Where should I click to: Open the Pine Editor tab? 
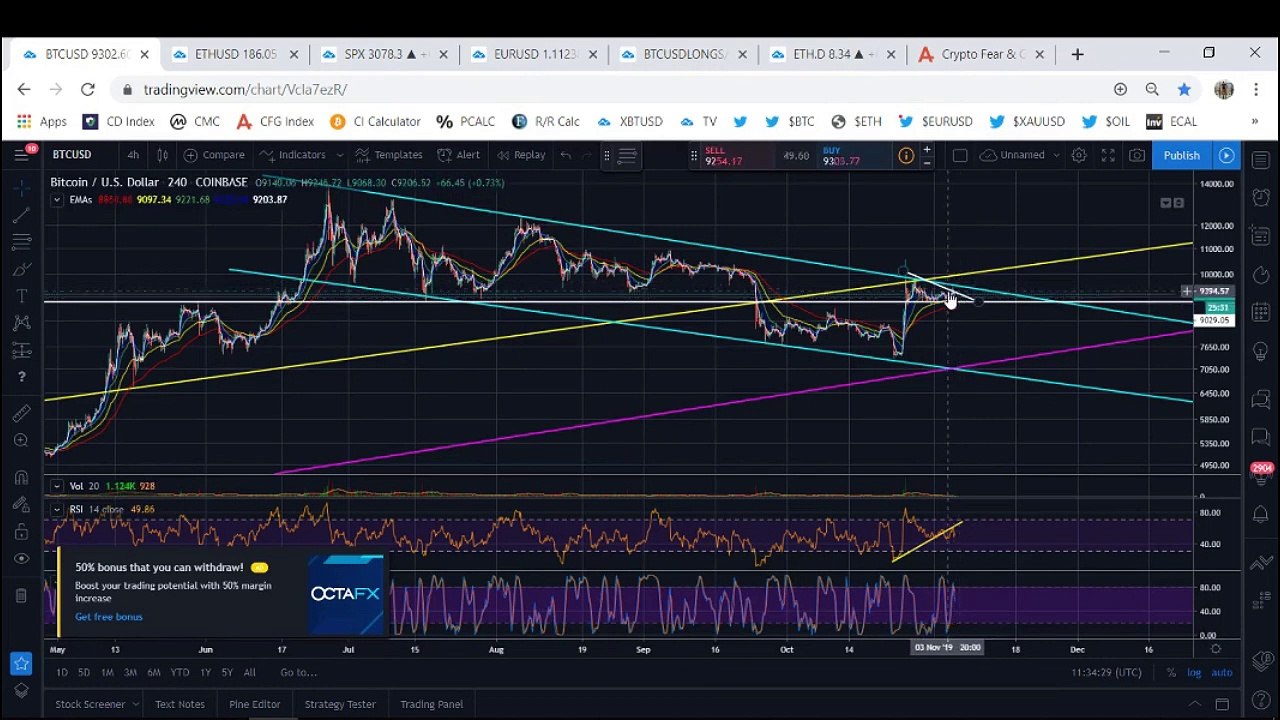point(255,704)
